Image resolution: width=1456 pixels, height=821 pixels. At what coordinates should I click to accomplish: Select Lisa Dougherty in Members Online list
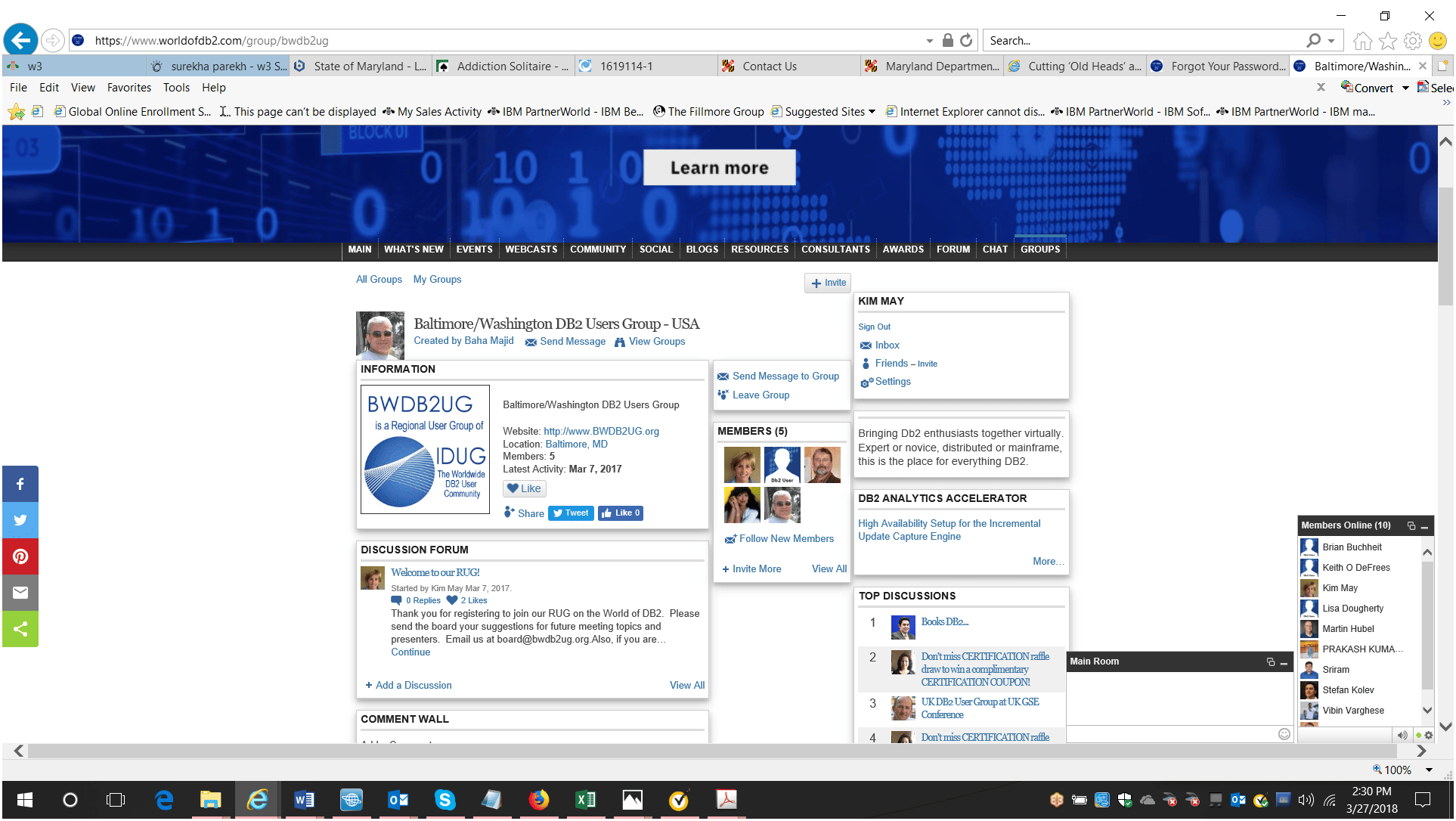(1352, 609)
